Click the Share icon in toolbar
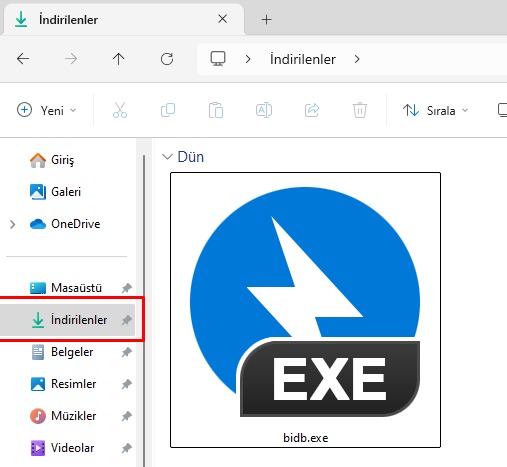This screenshot has width=507, height=467. point(312,110)
